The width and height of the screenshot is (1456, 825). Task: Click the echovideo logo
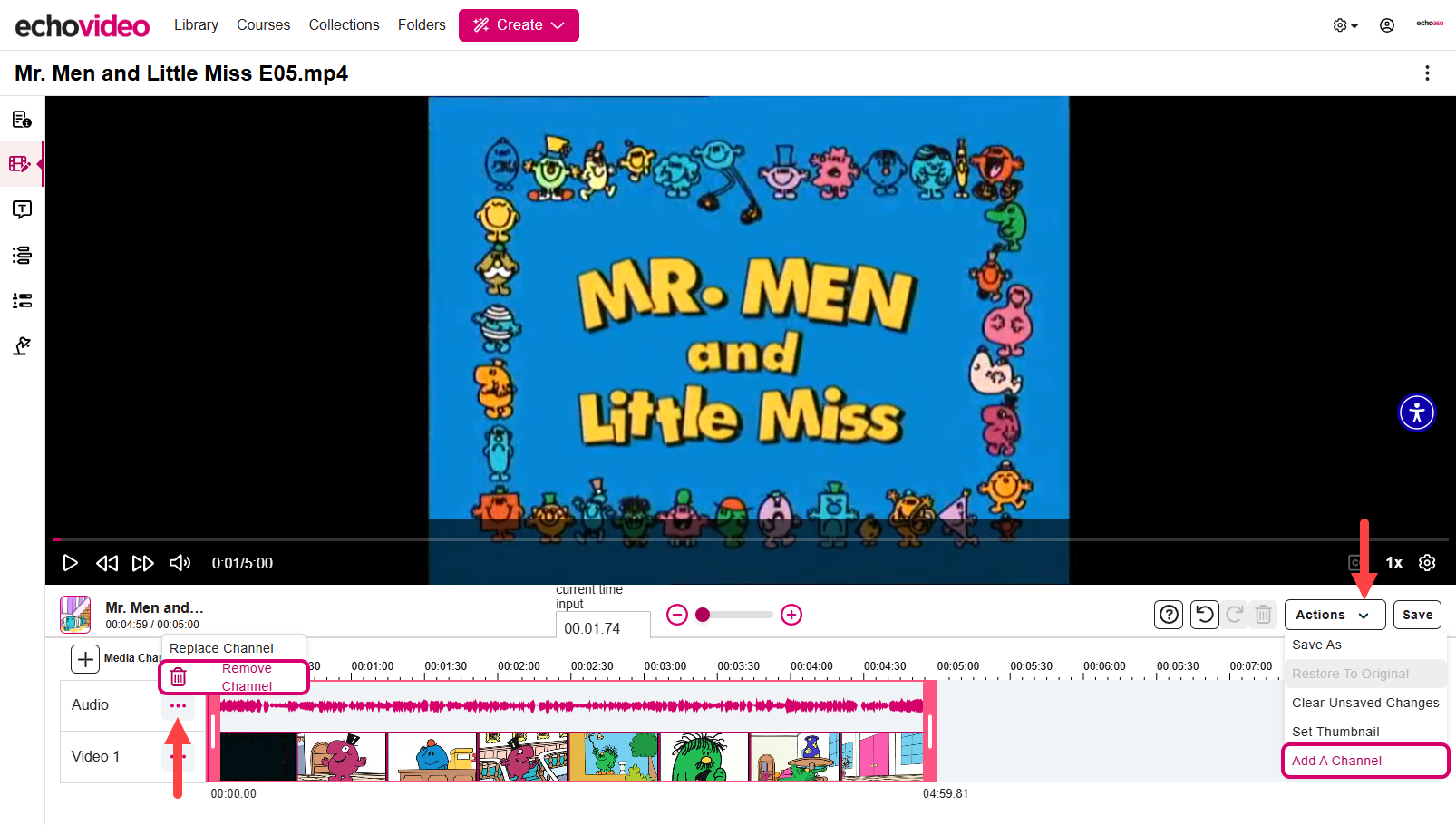coord(82,25)
